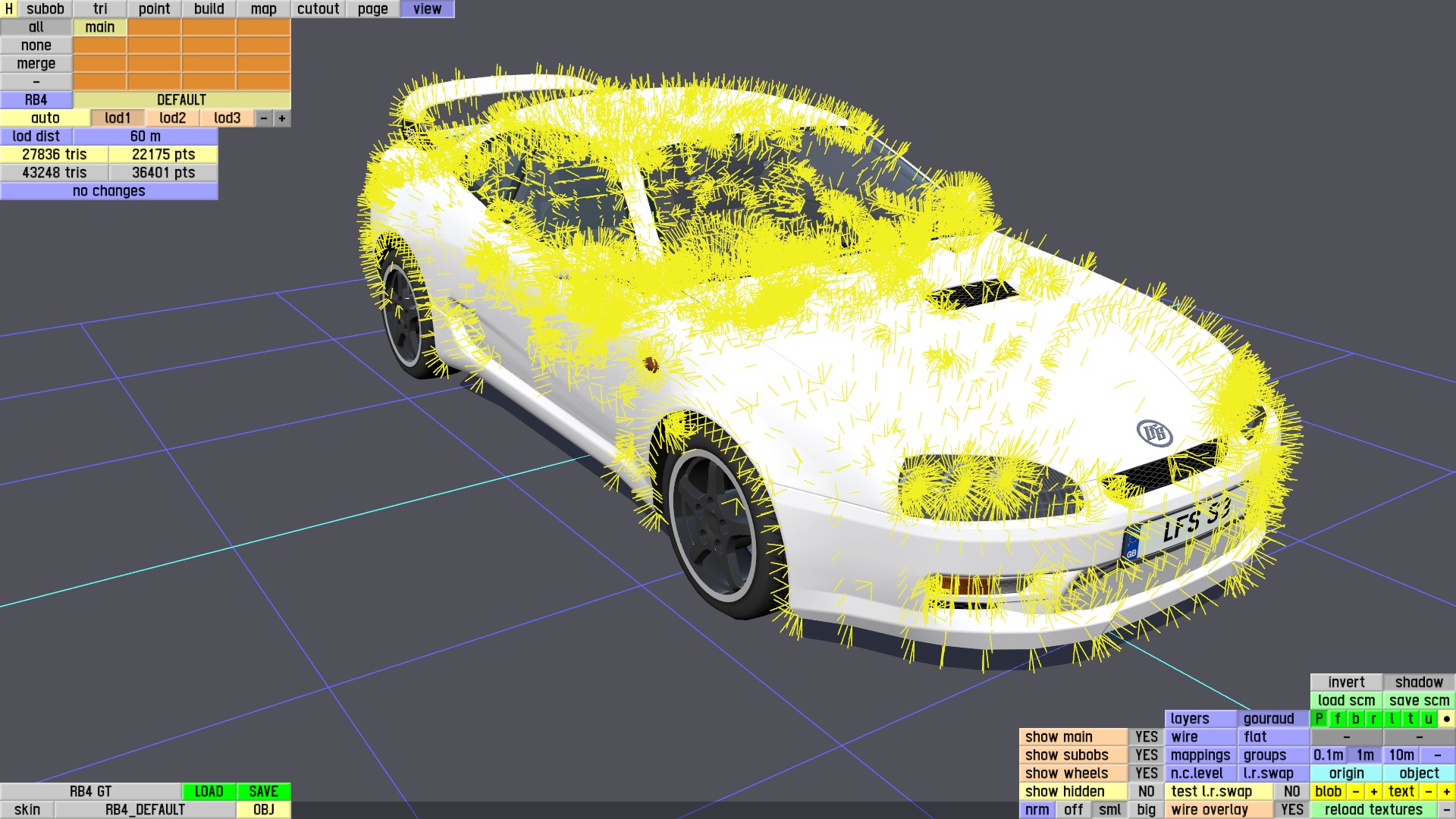
Task: Open the DEFAULT configuration selector
Action: click(x=181, y=100)
